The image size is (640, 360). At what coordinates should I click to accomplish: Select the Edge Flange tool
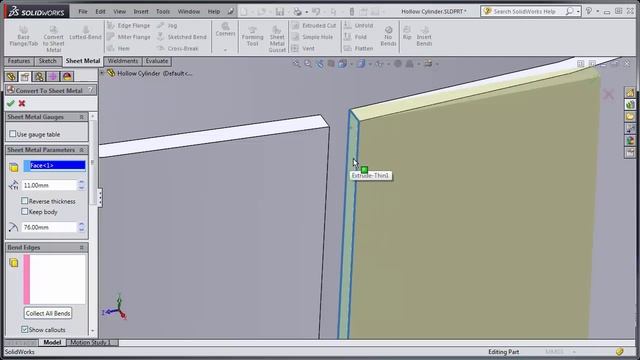tap(129, 25)
